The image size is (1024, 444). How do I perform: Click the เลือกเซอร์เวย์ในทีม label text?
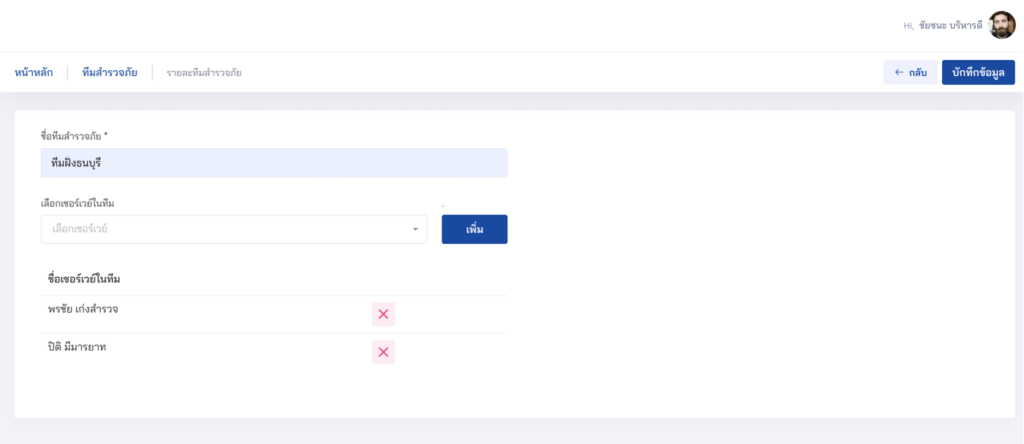[x=78, y=203]
